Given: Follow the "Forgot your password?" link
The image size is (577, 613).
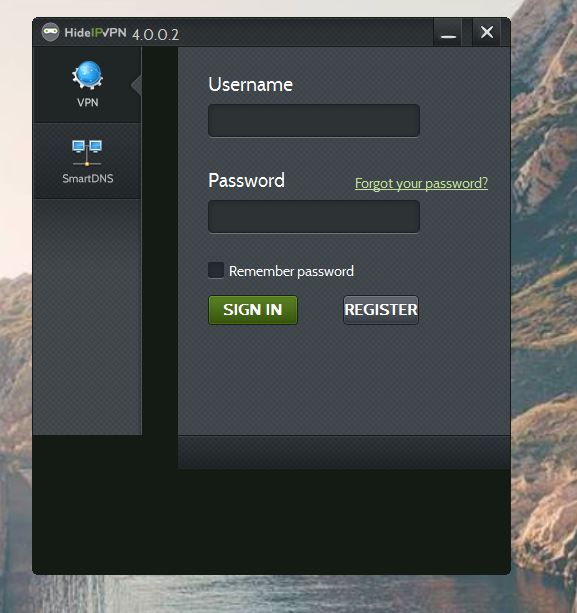Looking at the screenshot, I should click(x=421, y=183).
